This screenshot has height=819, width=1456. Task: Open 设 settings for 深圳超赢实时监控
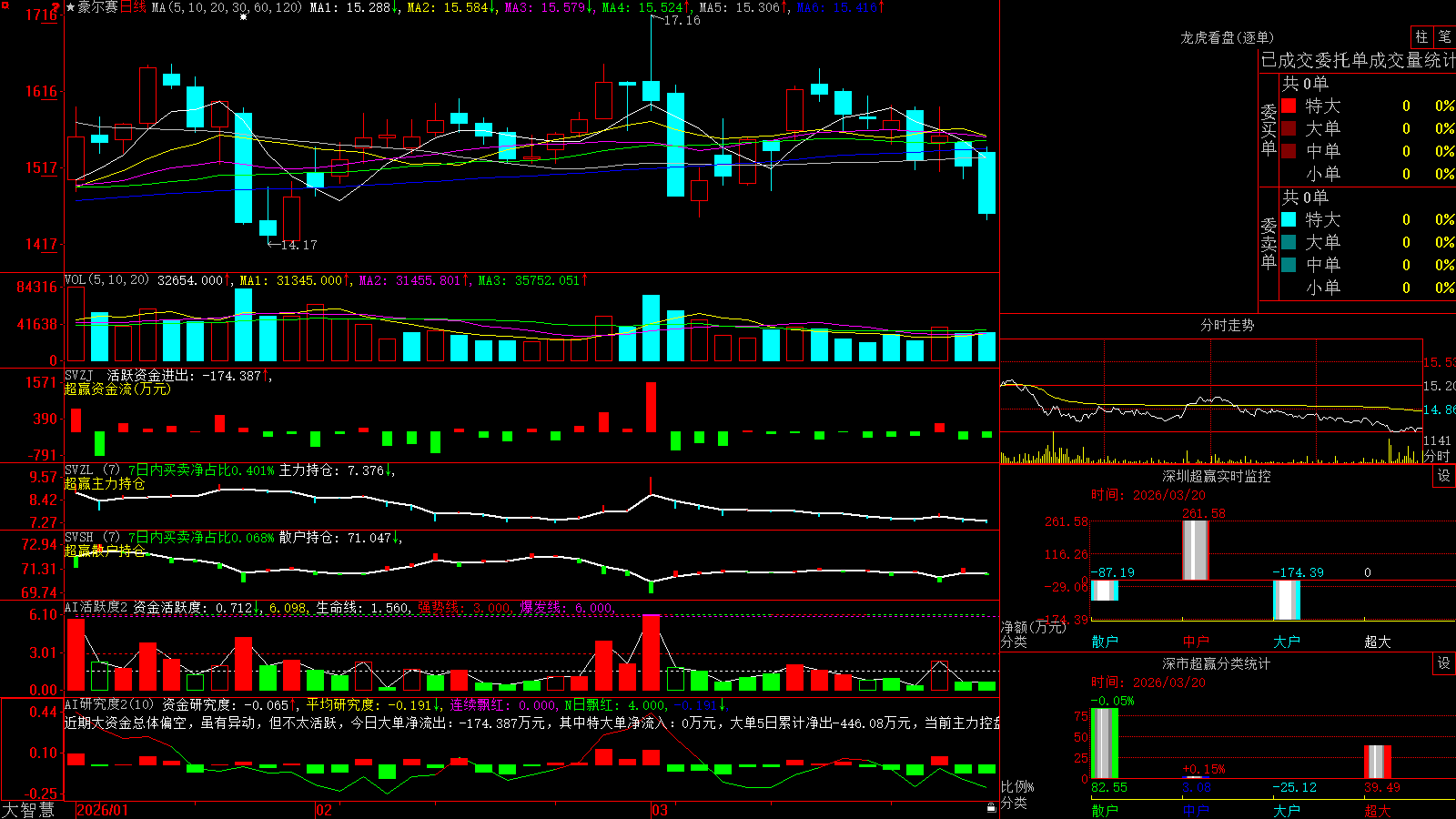[x=1444, y=476]
